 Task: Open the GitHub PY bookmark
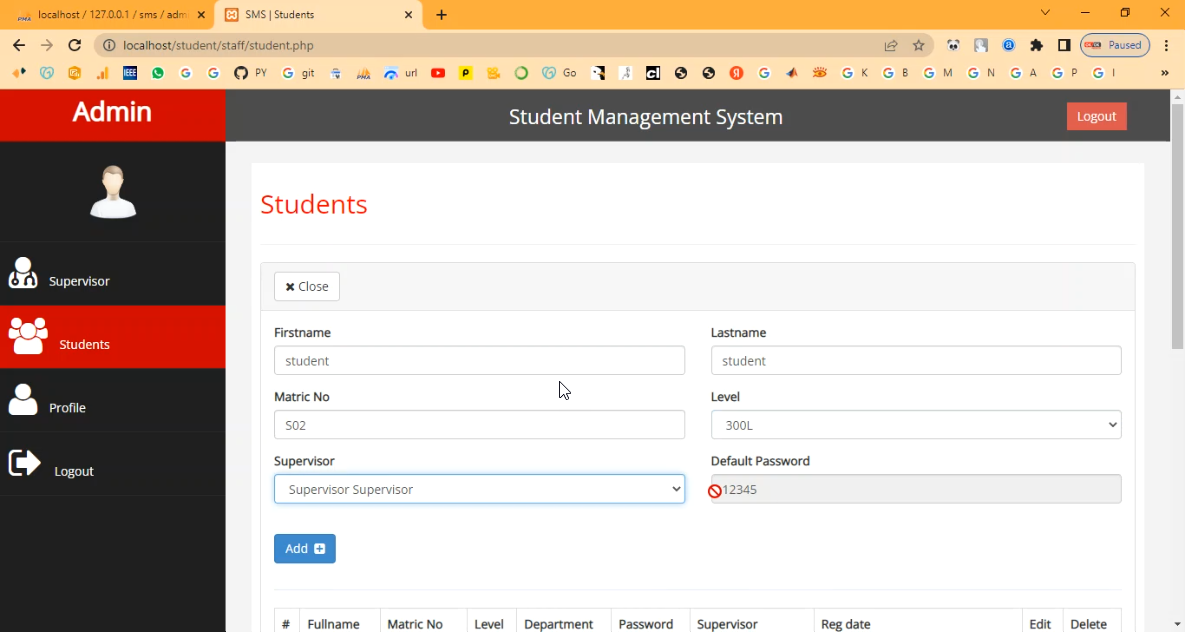(250, 73)
